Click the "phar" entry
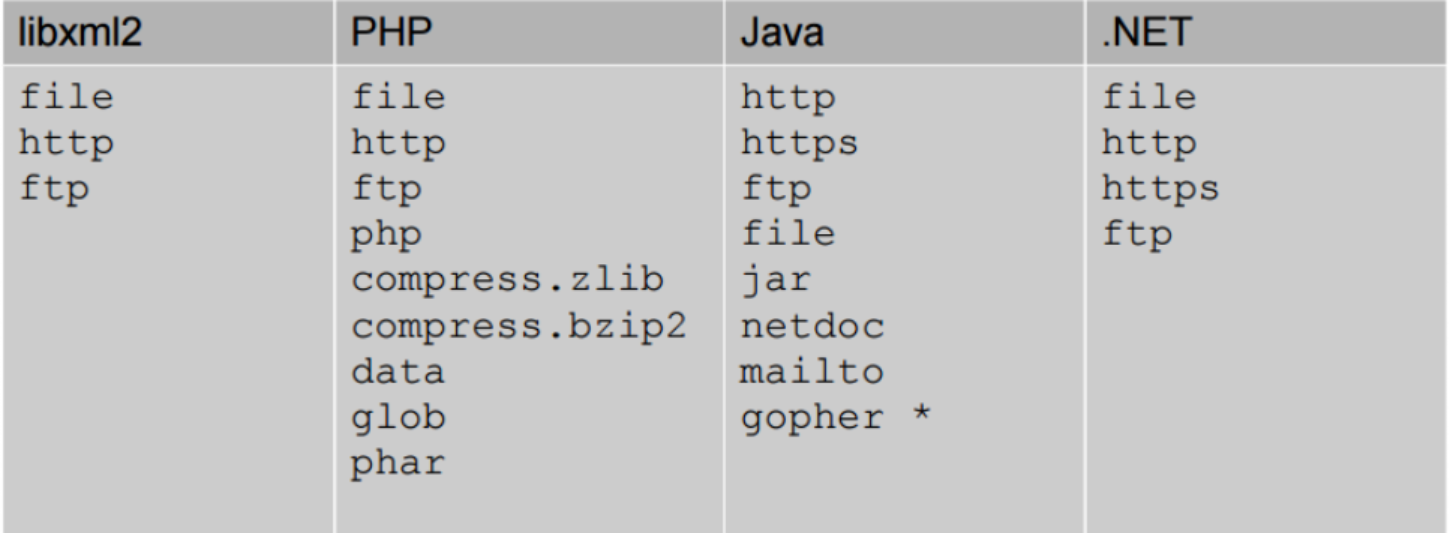Image resolution: width=1451 pixels, height=533 pixels. click(x=398, y=464)
